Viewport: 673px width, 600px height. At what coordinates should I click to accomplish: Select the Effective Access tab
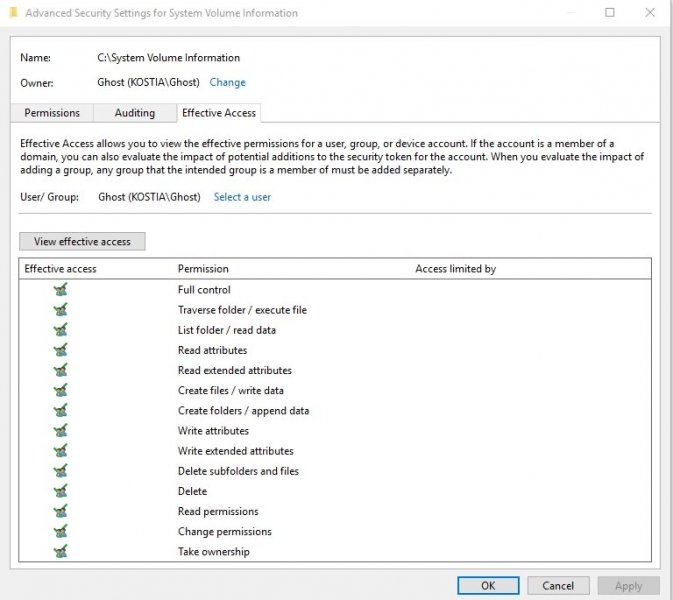pos(219,113)
